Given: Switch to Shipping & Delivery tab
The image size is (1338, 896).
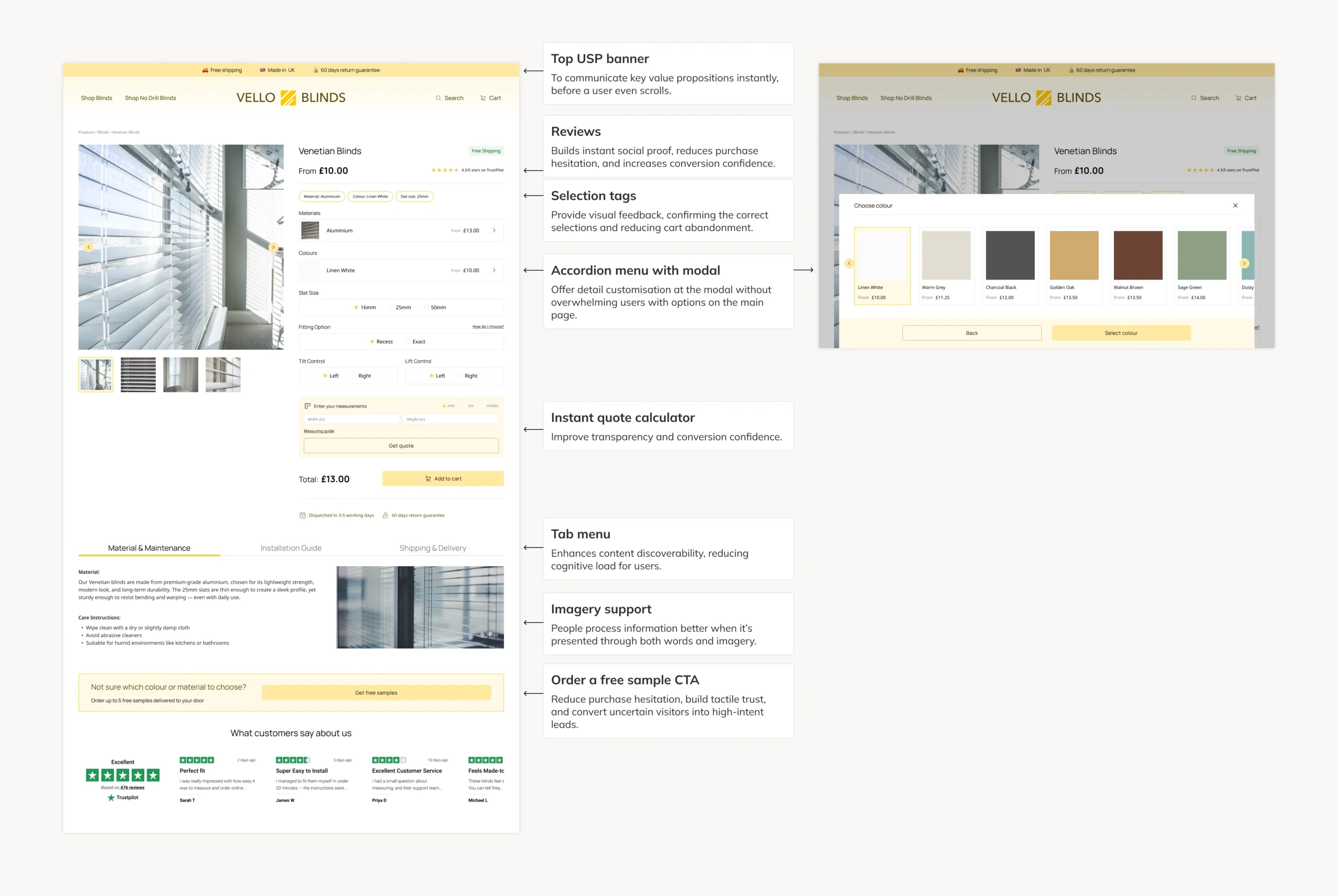Looking at the screenshot, I should tap(433, 548).
